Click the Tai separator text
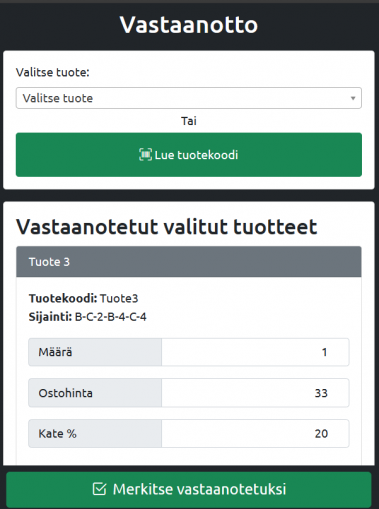The height and width of the screenshot is (509, 379). 189,121
